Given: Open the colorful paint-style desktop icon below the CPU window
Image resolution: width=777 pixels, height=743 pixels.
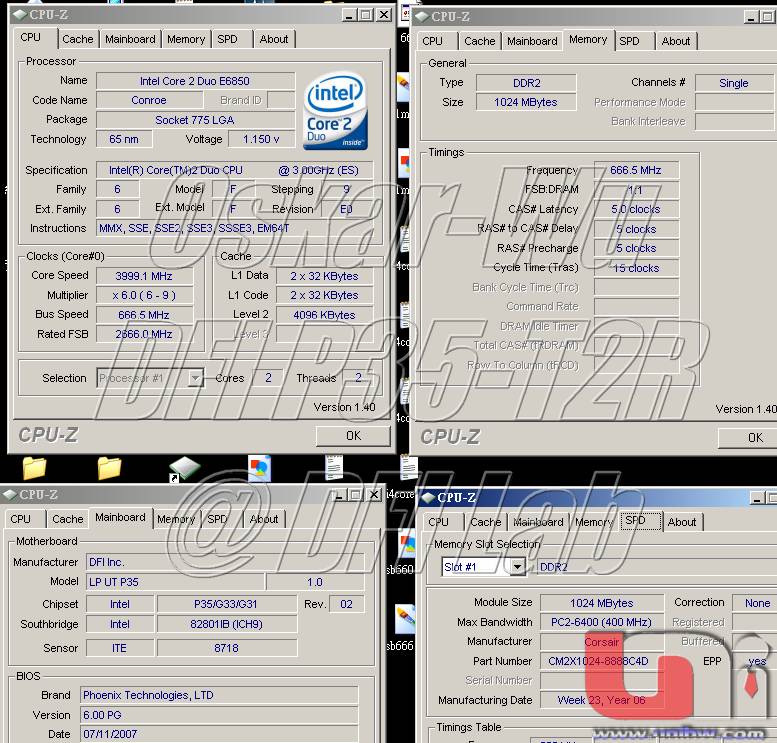Looking at the screenshot, I should click(259, 468).
